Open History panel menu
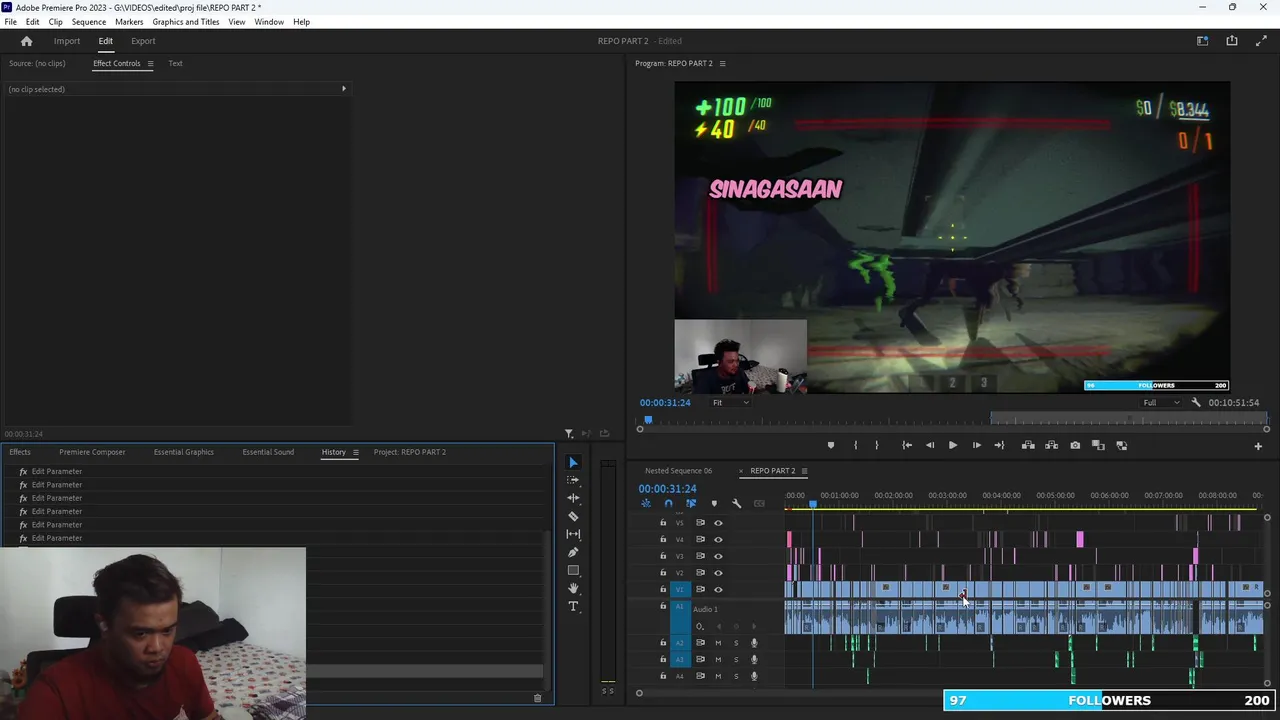Screen dimensions: 1280x720 [x=355, y=452]
